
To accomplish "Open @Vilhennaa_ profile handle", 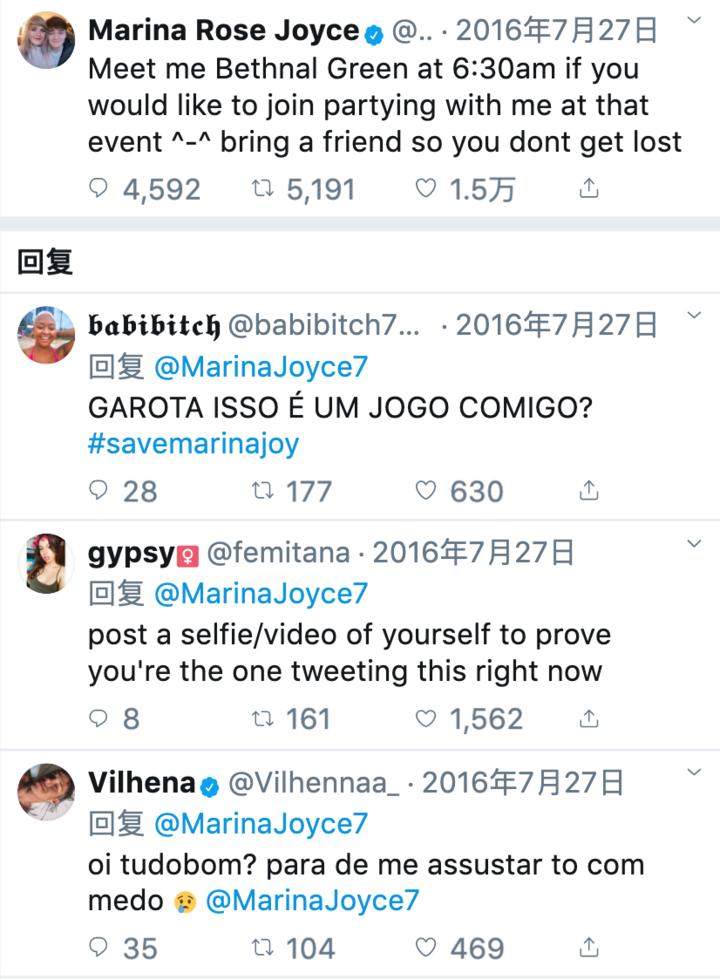I will click(x=314, y=783).
